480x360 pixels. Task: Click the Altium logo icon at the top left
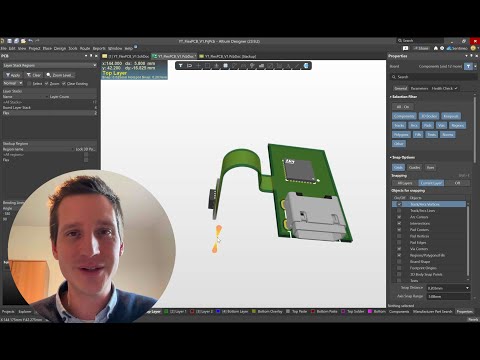pos(2,41)
